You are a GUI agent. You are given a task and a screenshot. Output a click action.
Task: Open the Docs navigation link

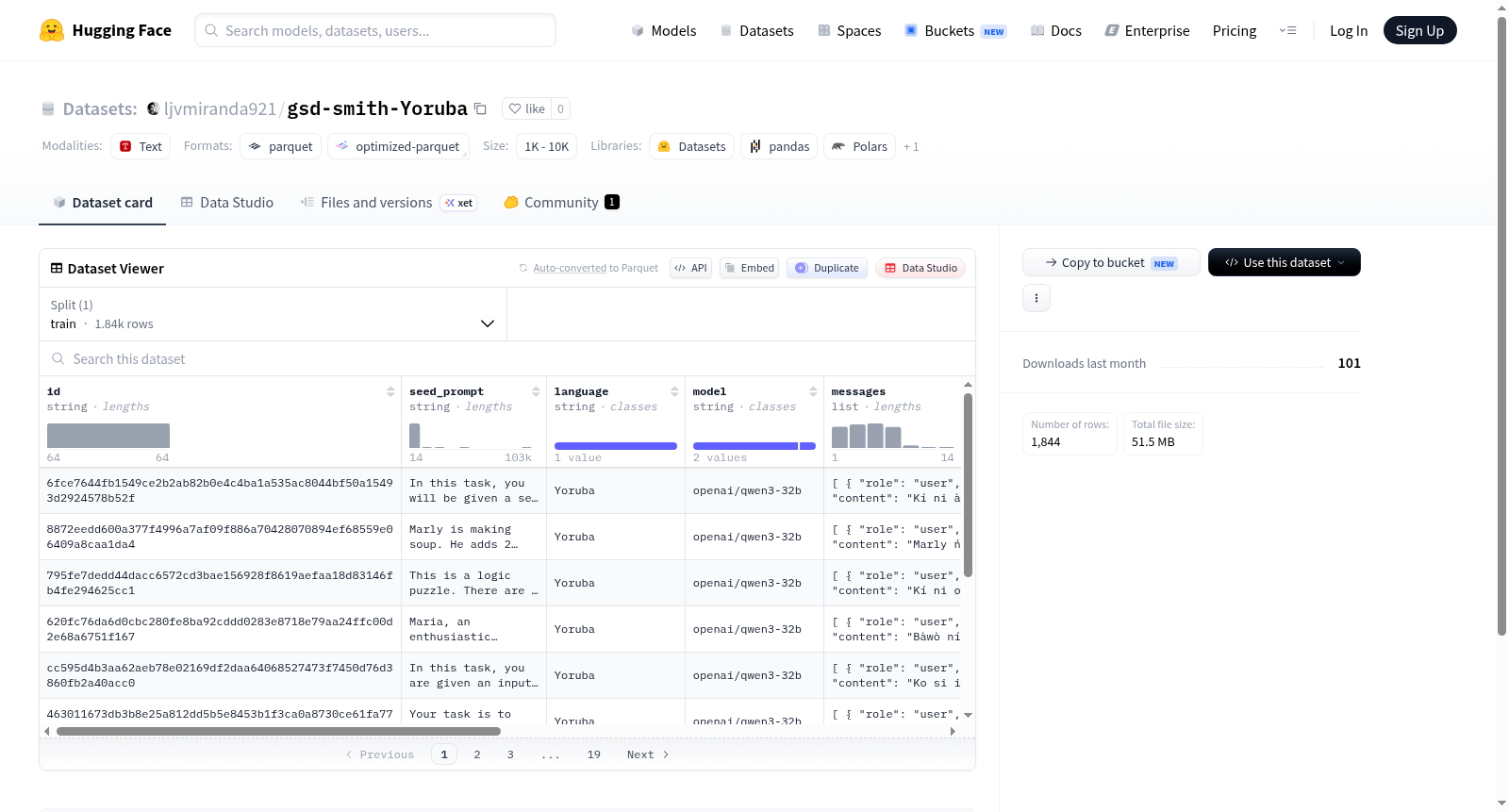point(1055,30)
